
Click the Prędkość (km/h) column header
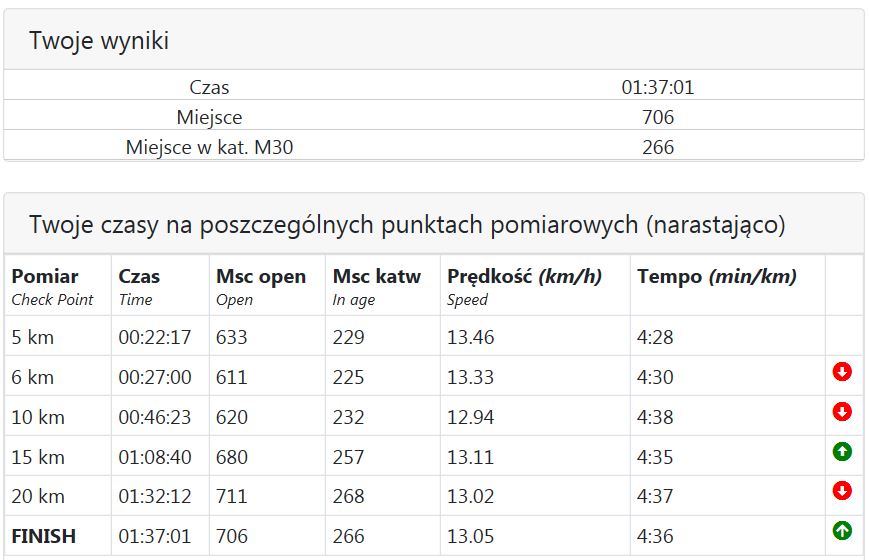click(x=524, y=277)
